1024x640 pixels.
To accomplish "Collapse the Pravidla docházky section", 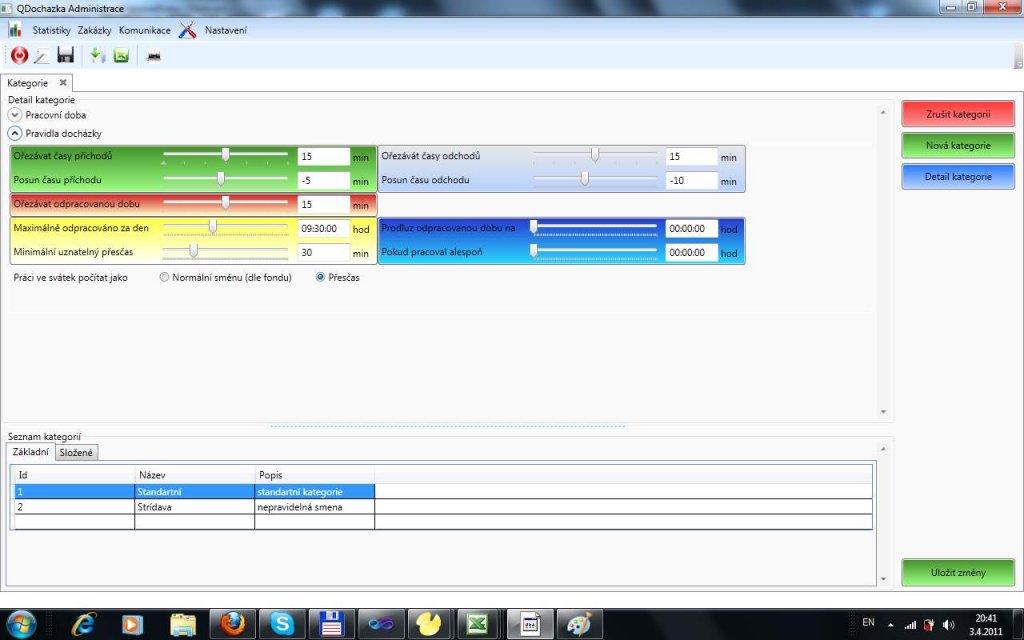I will pyautogui.click(x=15, y=133).
